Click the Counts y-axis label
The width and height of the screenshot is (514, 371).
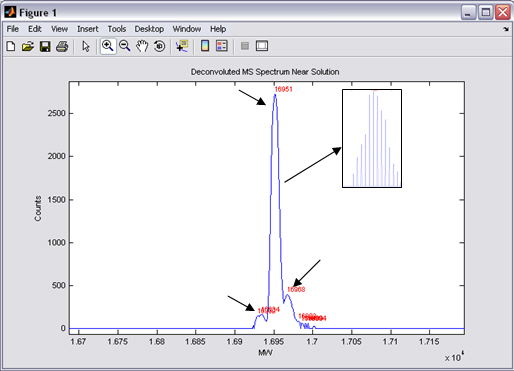coord(38,208)
